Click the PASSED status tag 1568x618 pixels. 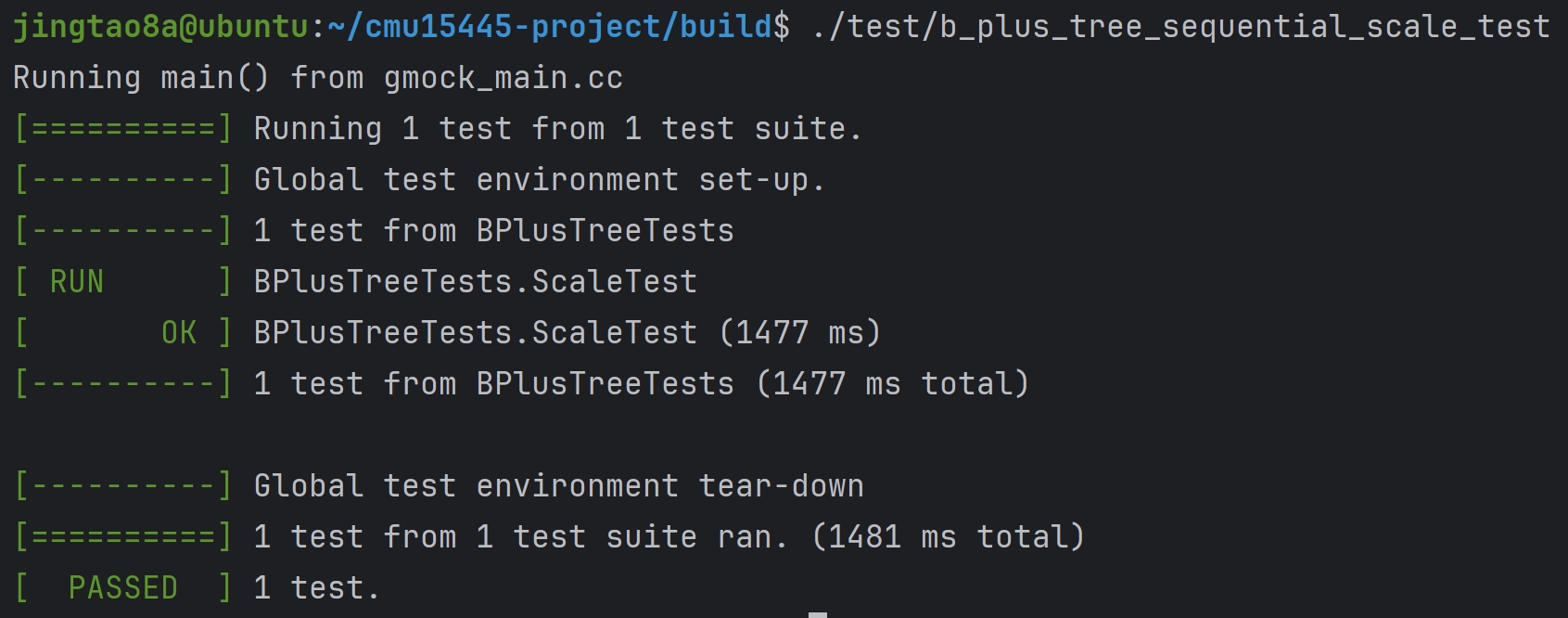pyautogui.click(x=123, y=588)
